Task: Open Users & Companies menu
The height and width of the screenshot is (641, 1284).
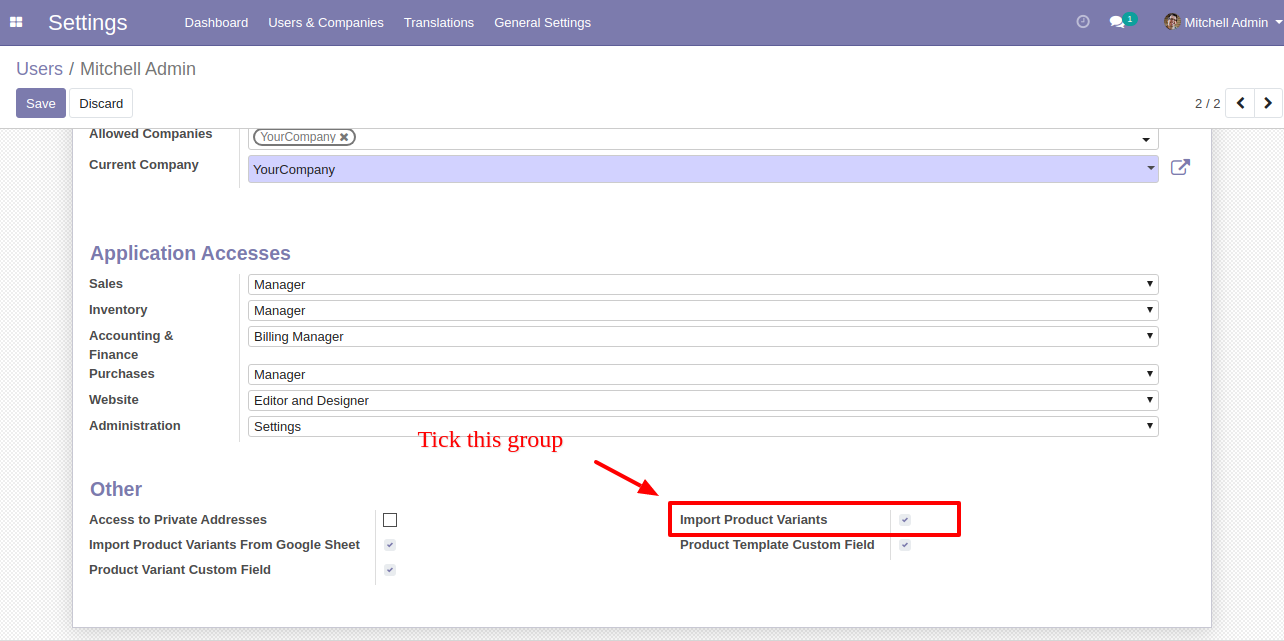Action: tap(326, 22)
